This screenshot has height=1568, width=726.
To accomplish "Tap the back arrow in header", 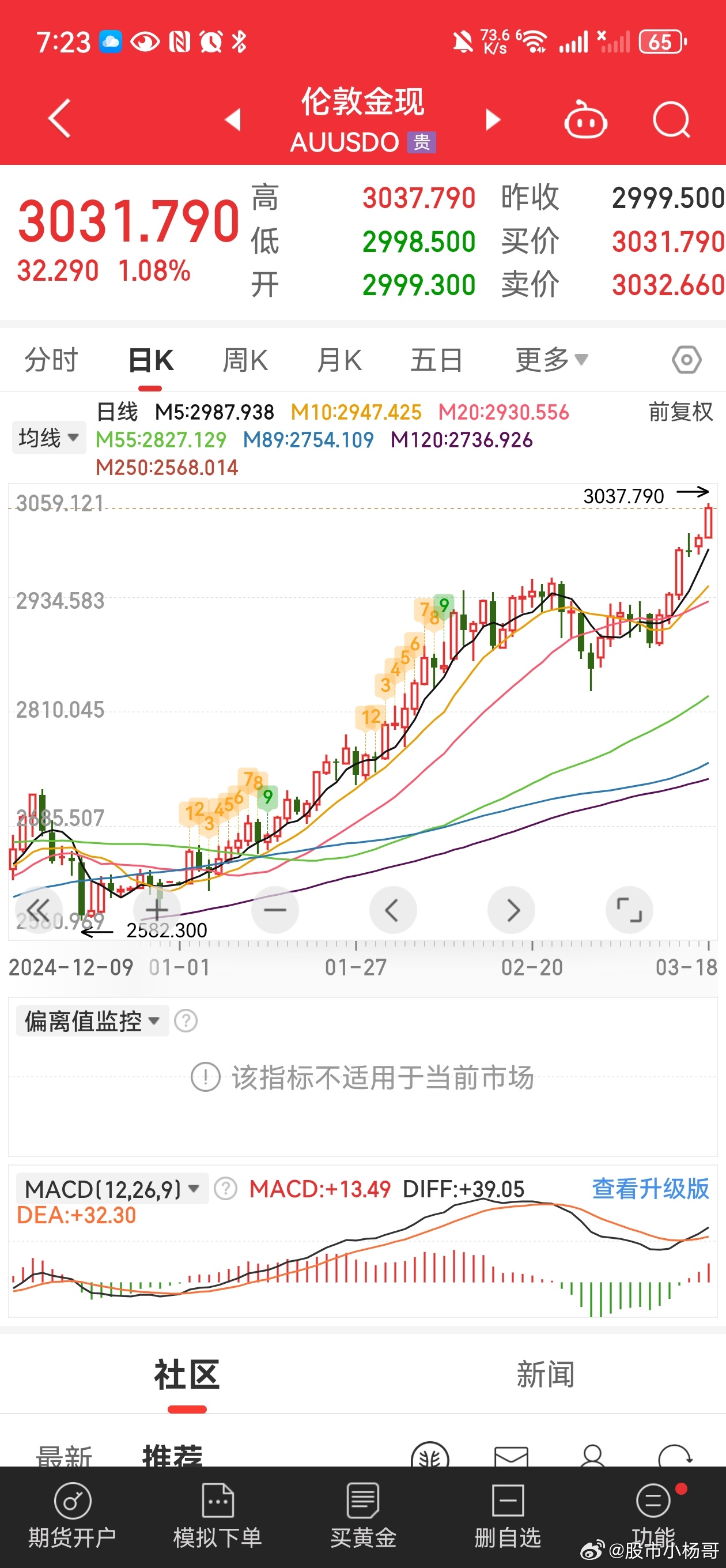I will pos(60,119).
